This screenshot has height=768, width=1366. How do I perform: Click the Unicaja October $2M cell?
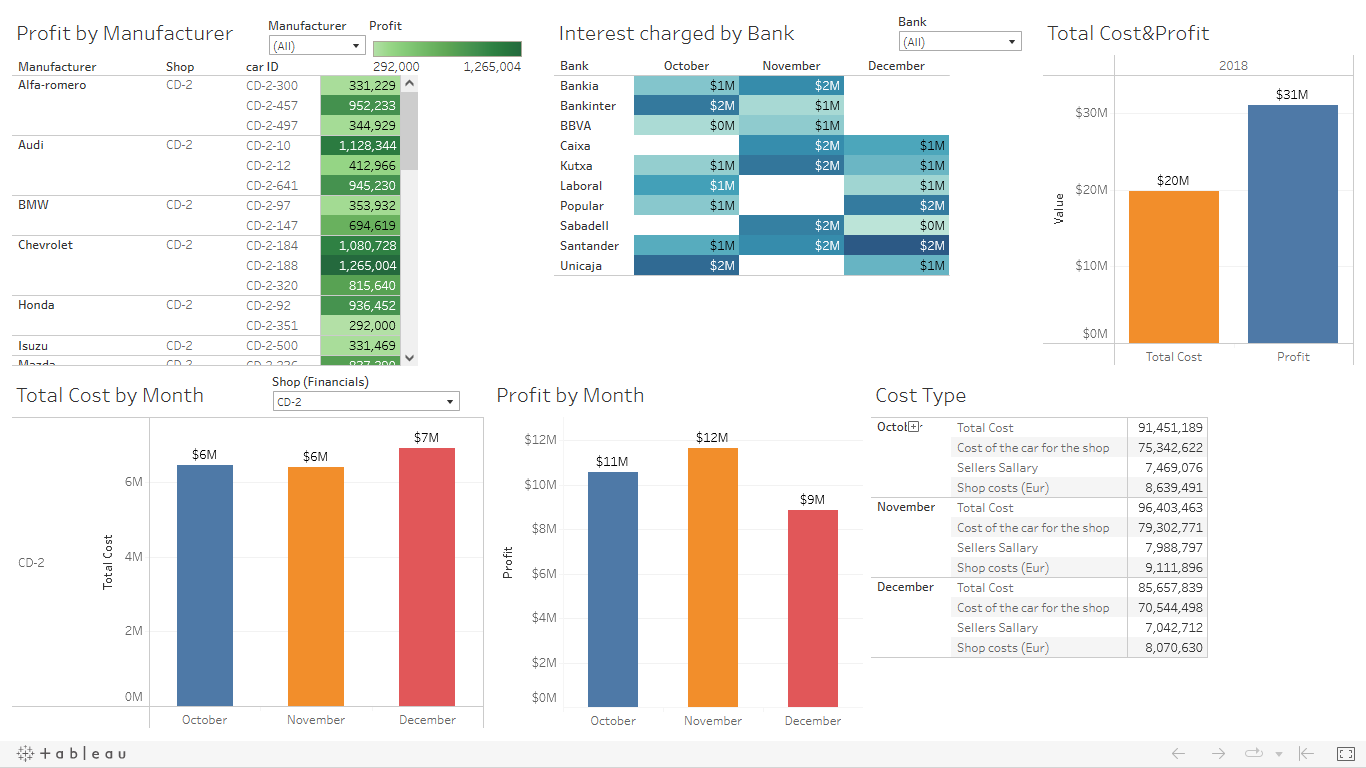pos(686,266)
